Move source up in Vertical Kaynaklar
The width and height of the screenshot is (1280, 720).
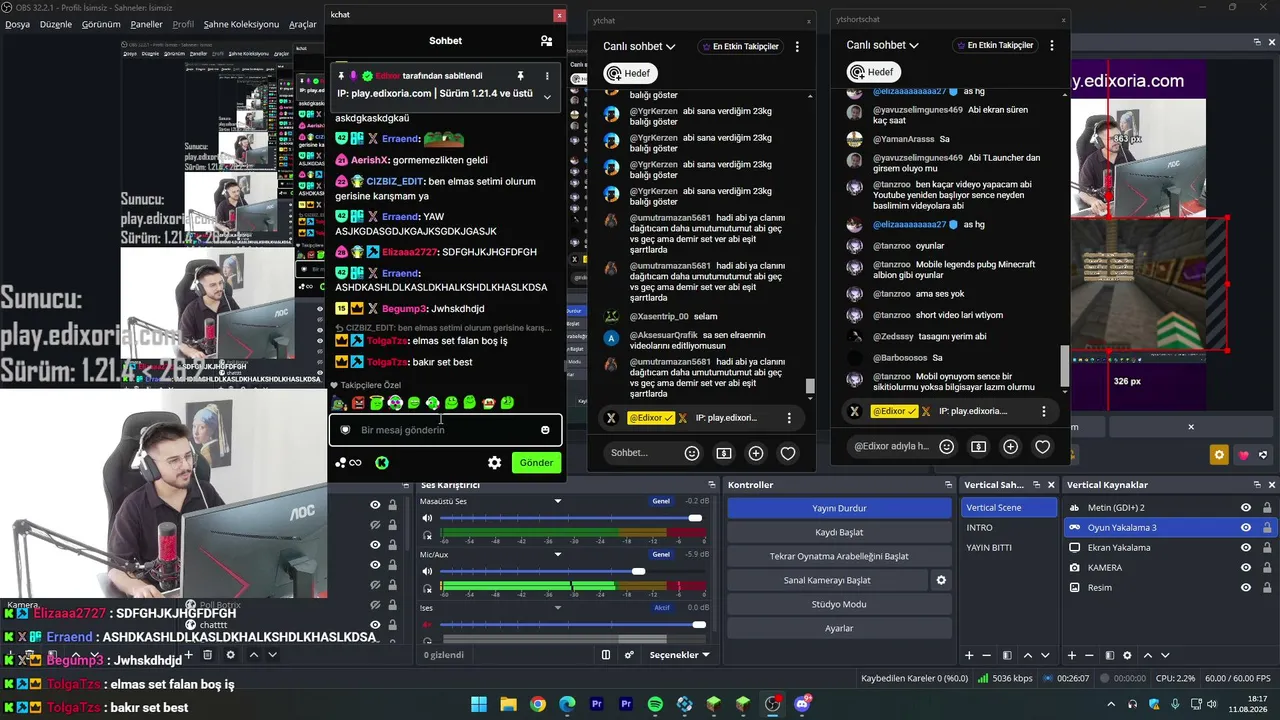(x=1148, y=655)
